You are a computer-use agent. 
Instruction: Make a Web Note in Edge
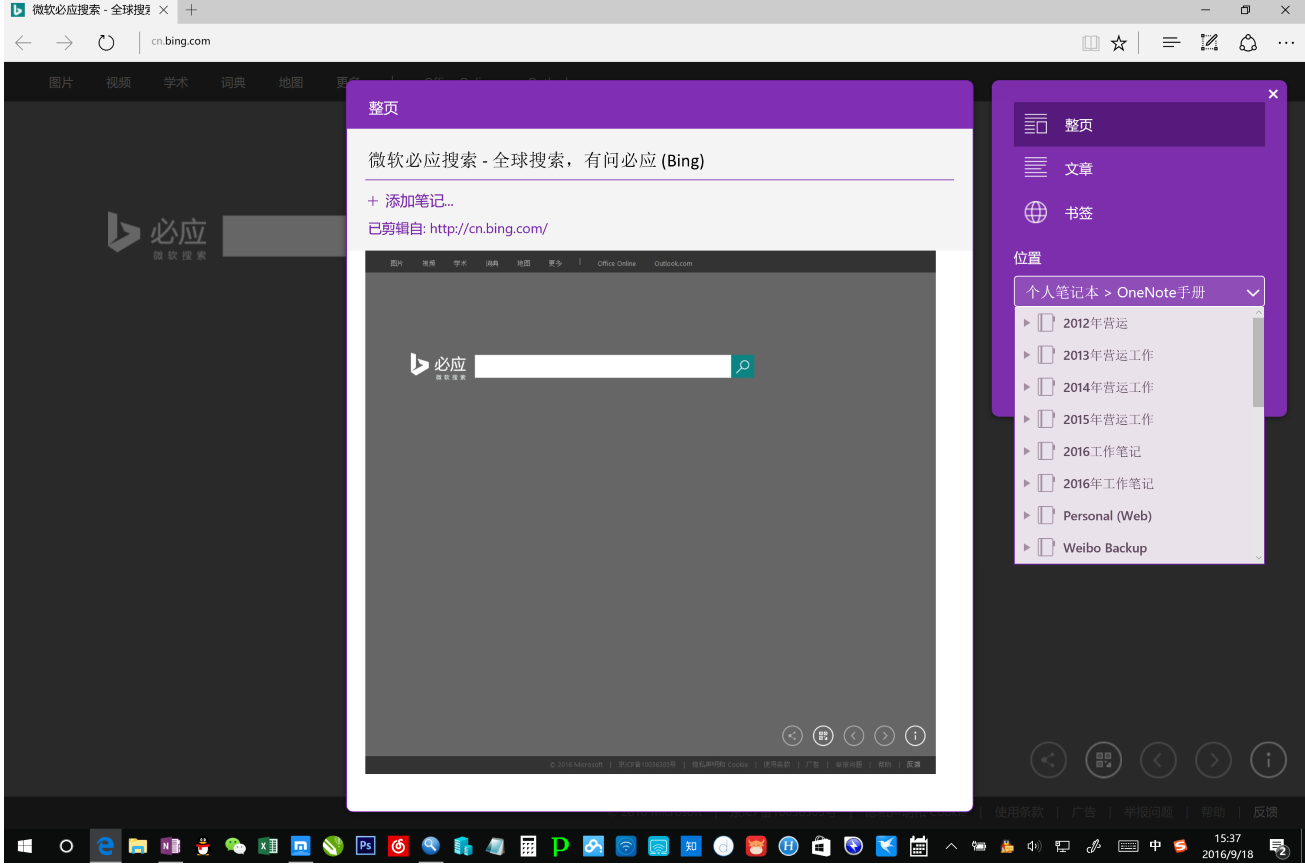coord(1209,43)
